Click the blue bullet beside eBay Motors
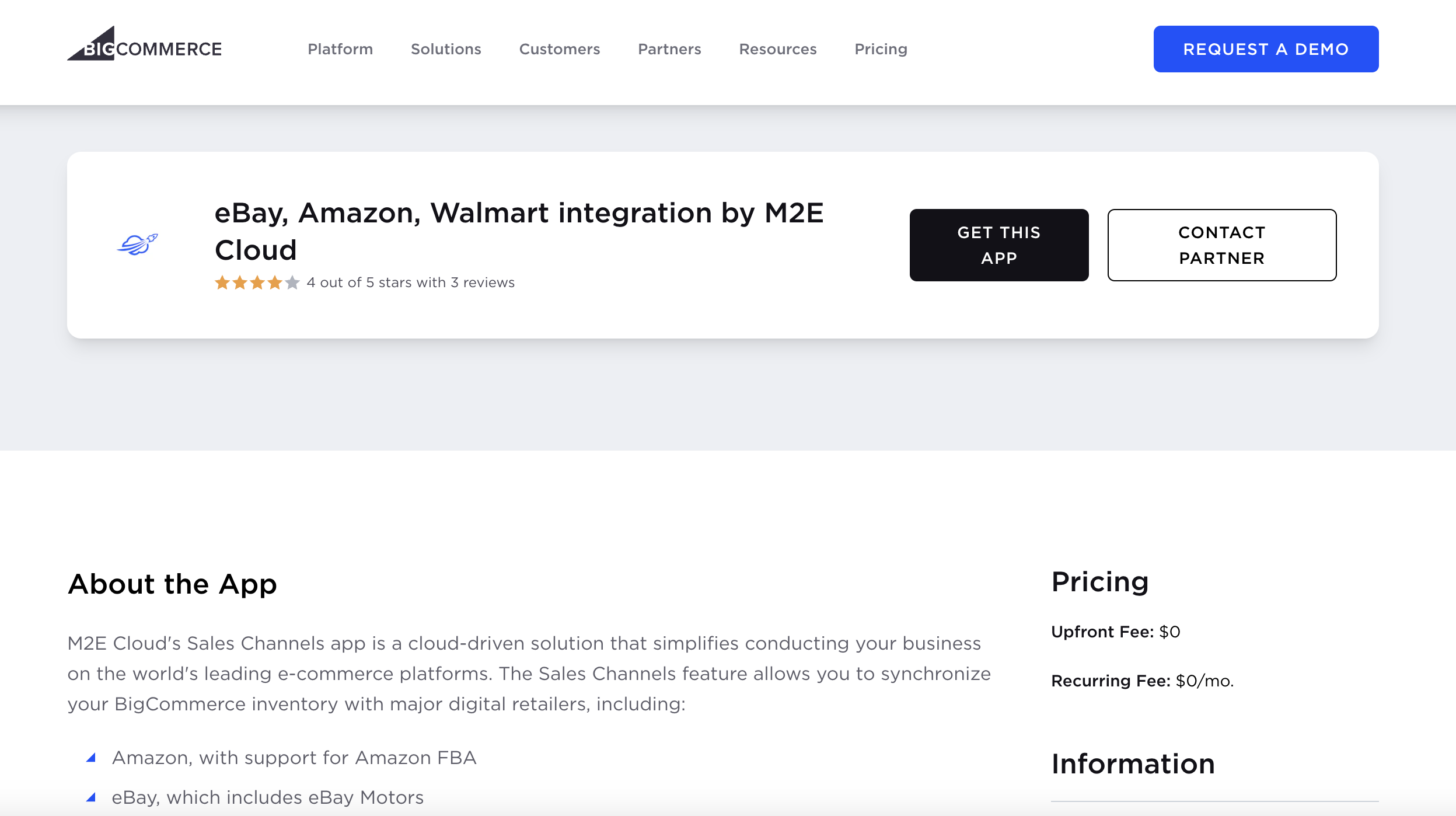Viewport: 1456px width, 816px height. pyautogui.click(x=91, y=797)
